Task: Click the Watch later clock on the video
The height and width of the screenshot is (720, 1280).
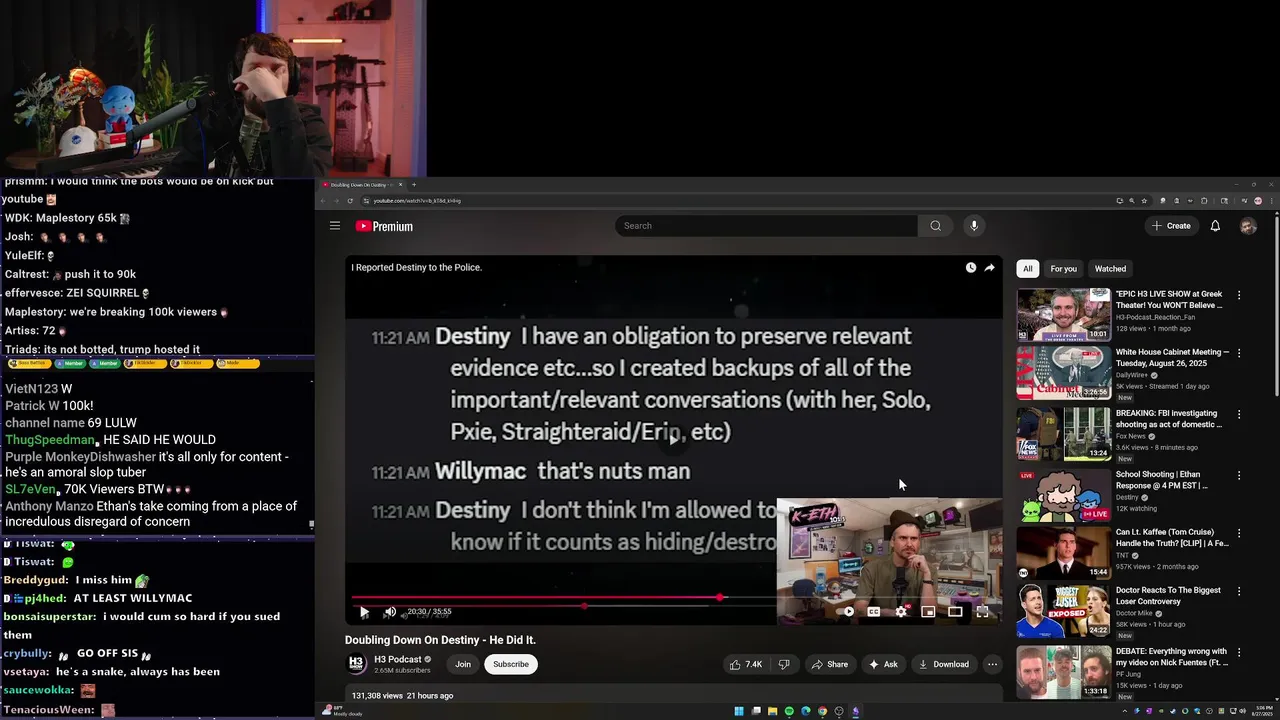Action: (x=970, y=268)
